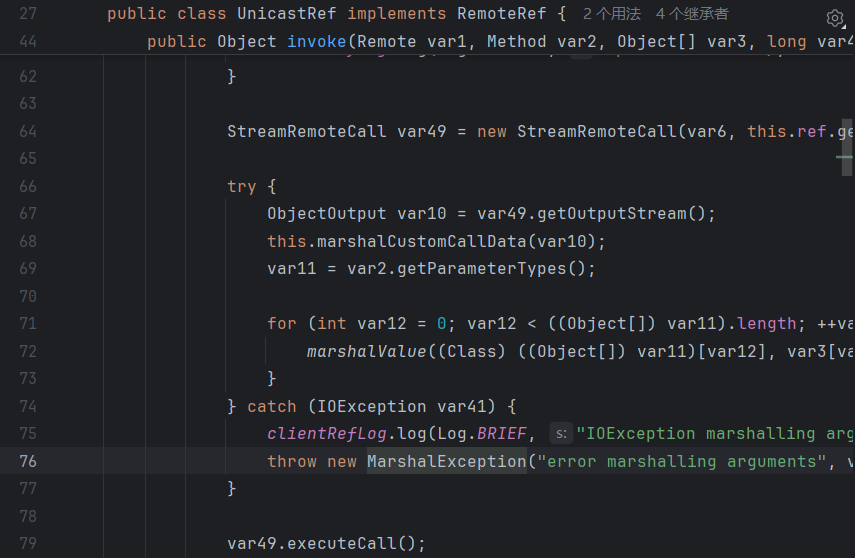
Task: Click the '2 个用法' usages hint
Action: (x=611, y=14)
